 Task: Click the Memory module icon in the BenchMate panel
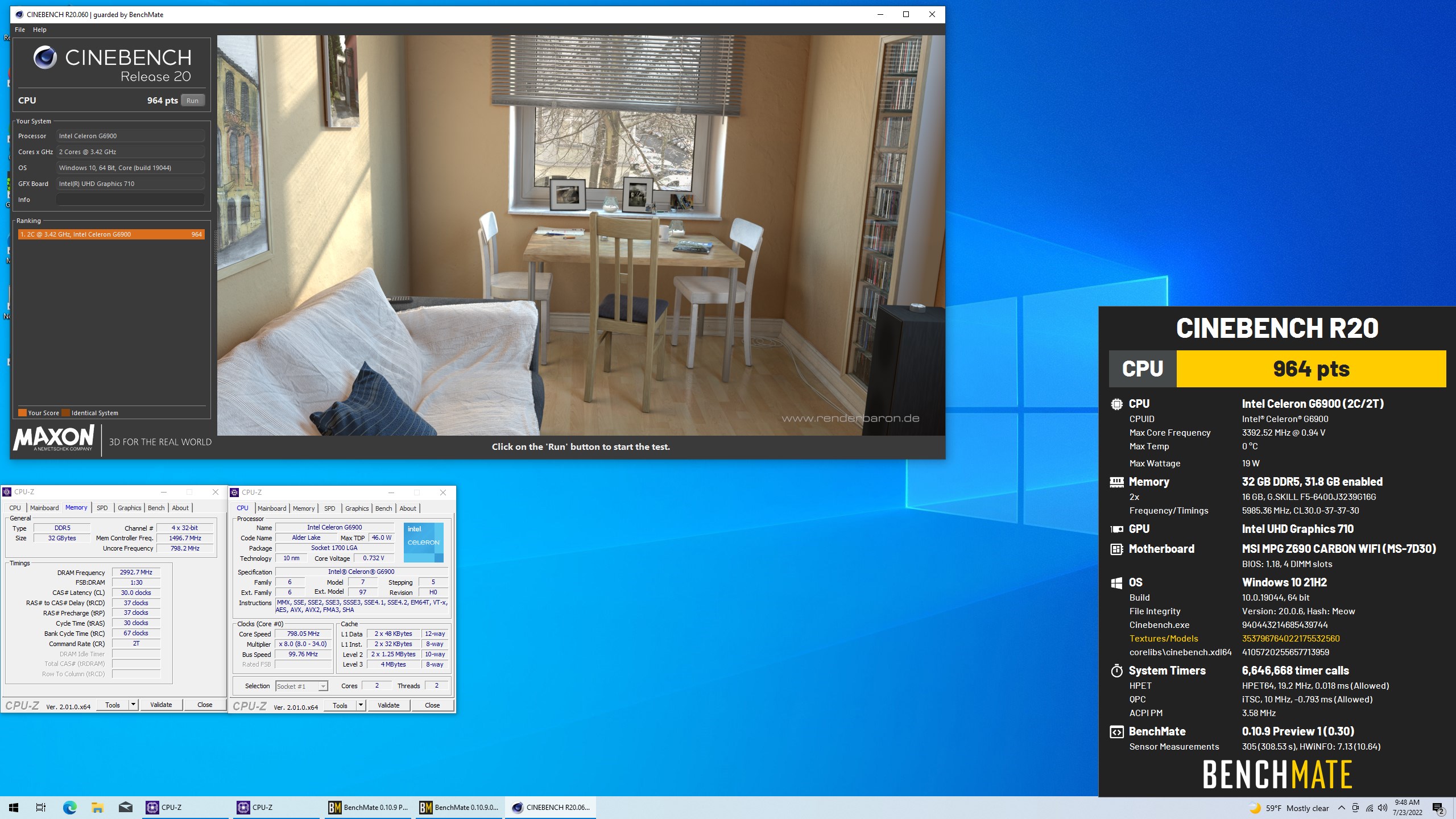coord(1116,482)
